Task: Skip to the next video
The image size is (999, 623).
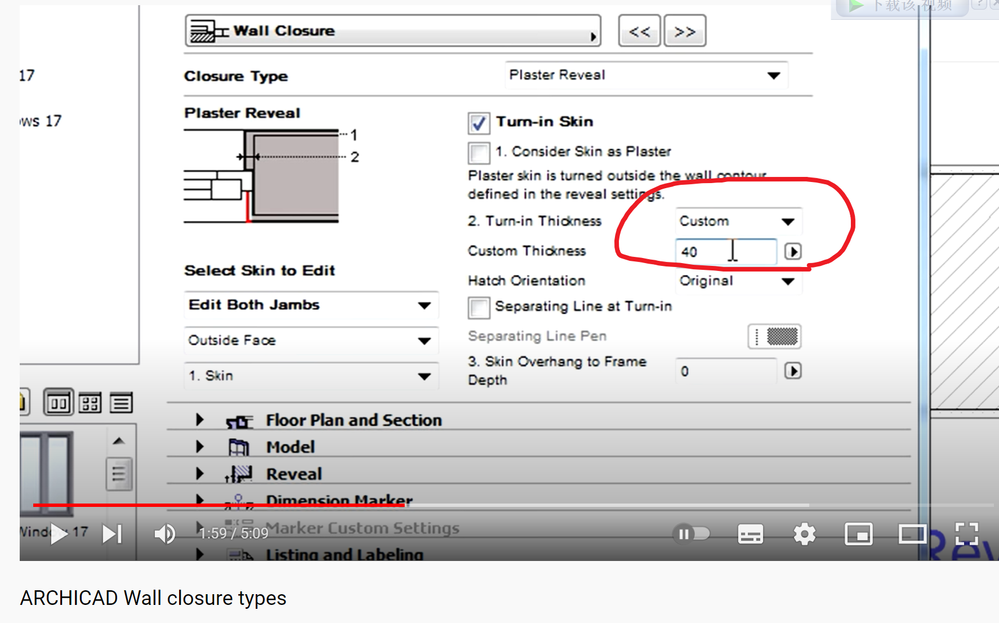Action: coord(112,534)
